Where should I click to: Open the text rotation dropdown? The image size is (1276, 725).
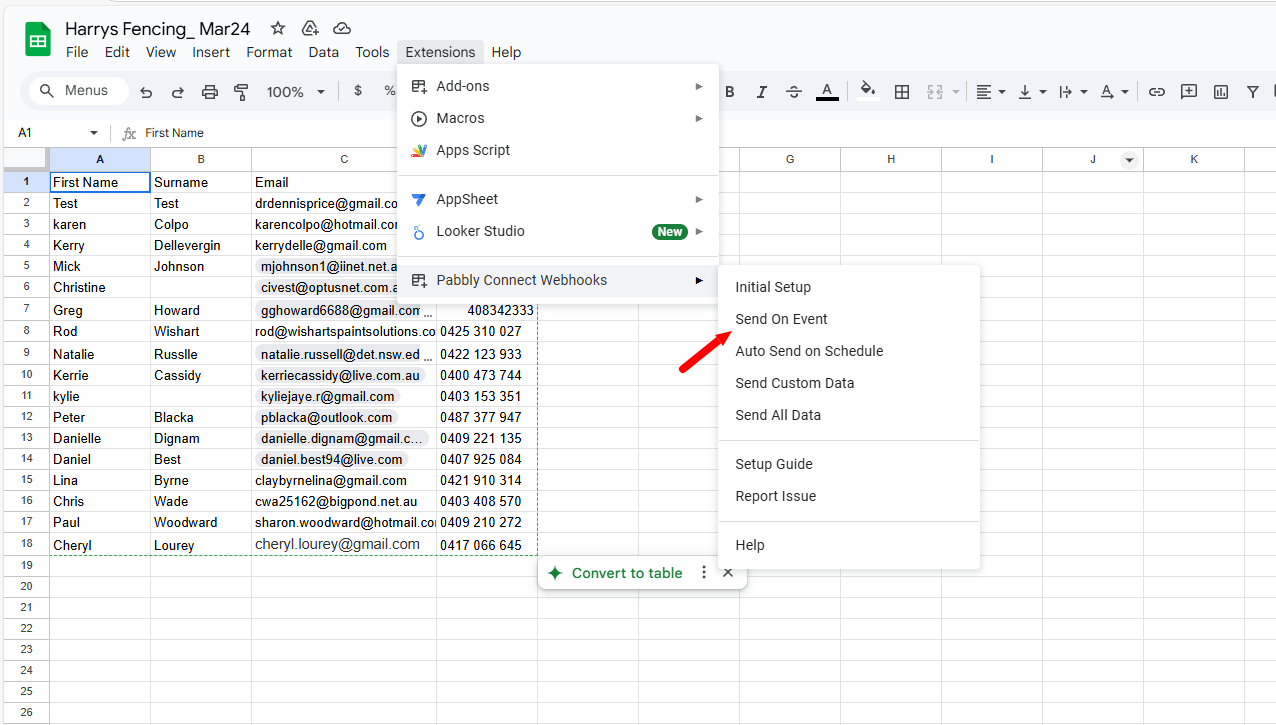pyautogui.click(x=1114, y=92)
